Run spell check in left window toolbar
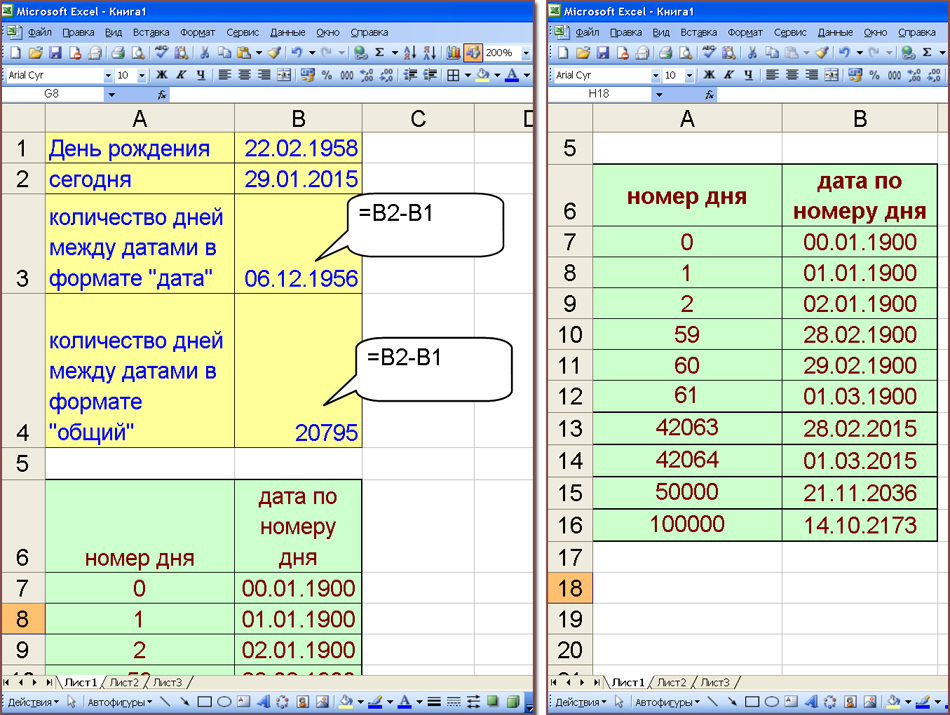This screenshot has width=950, height=715. coord(161,53)
